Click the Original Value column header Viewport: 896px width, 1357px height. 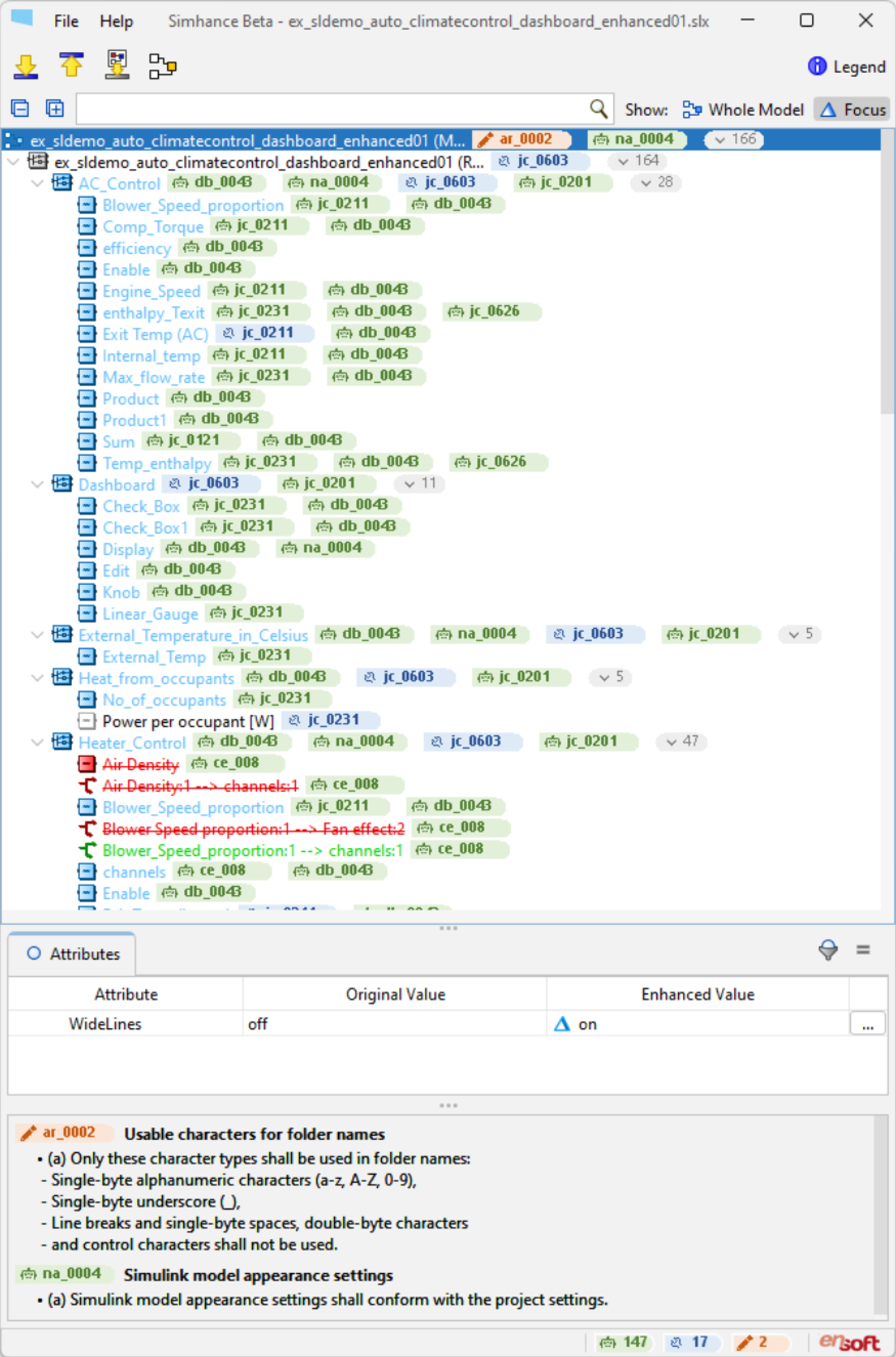[395, 993]
